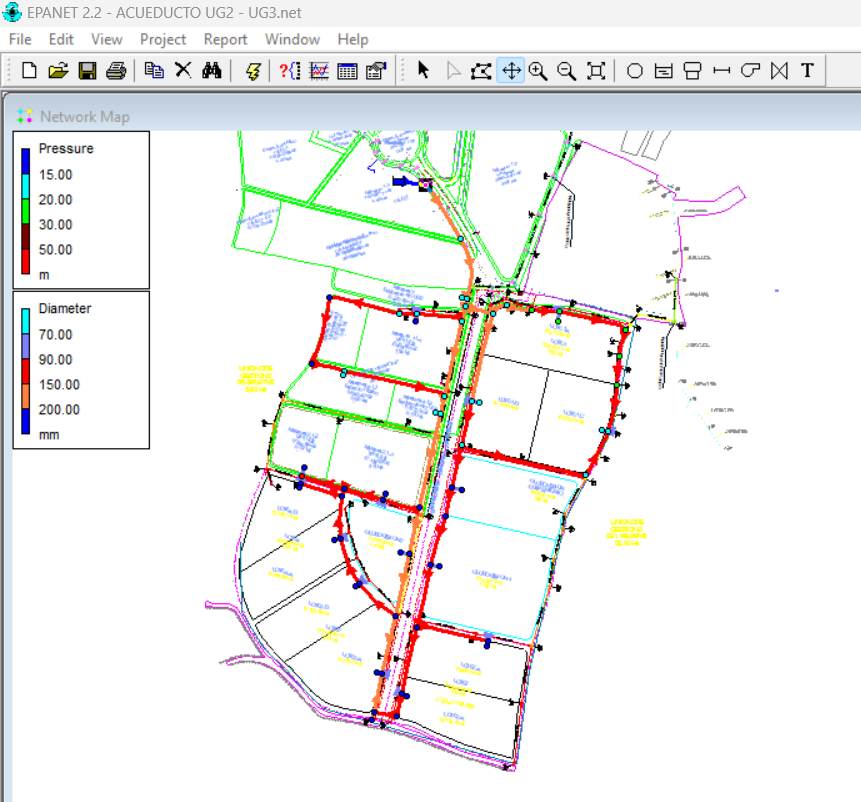The width and height of the screenshot is (861, 802).
Task: Click the Full Extent zoom icon
Action: pos(596,70)
